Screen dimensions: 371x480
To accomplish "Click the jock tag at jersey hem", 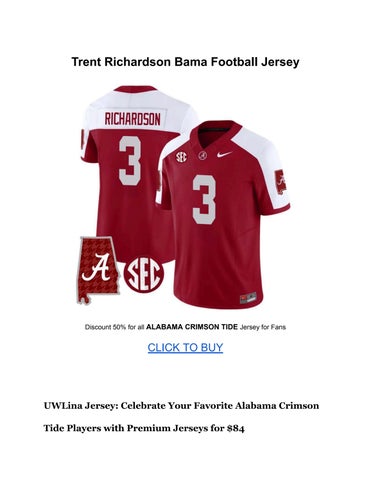I will tap(248, 298).
